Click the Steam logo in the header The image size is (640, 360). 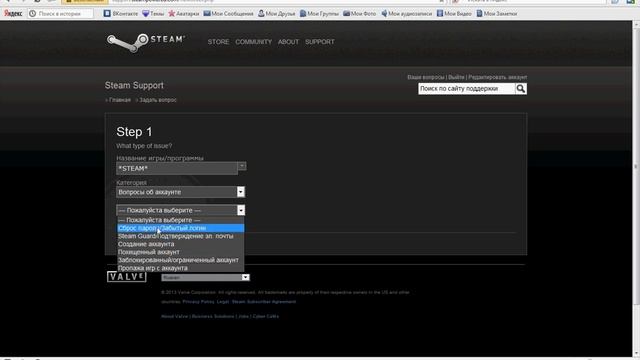(146, 42)
